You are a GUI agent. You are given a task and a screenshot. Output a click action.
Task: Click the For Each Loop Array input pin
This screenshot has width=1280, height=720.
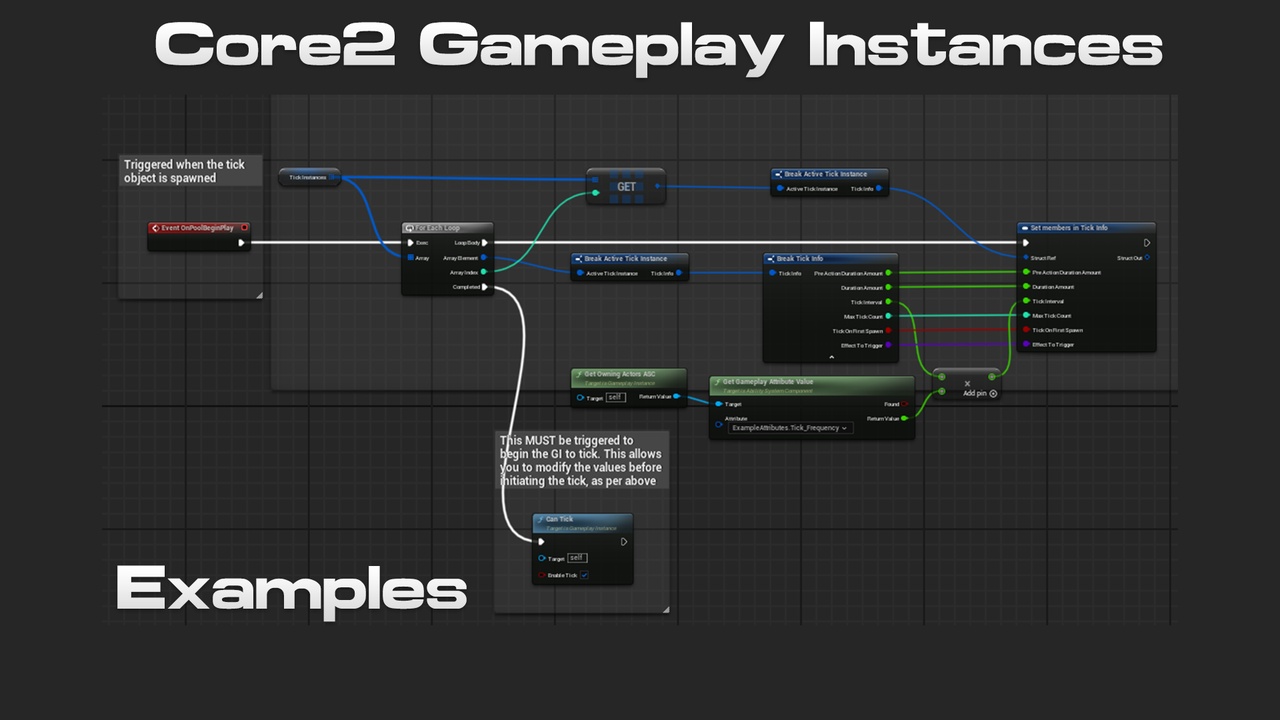410,257
